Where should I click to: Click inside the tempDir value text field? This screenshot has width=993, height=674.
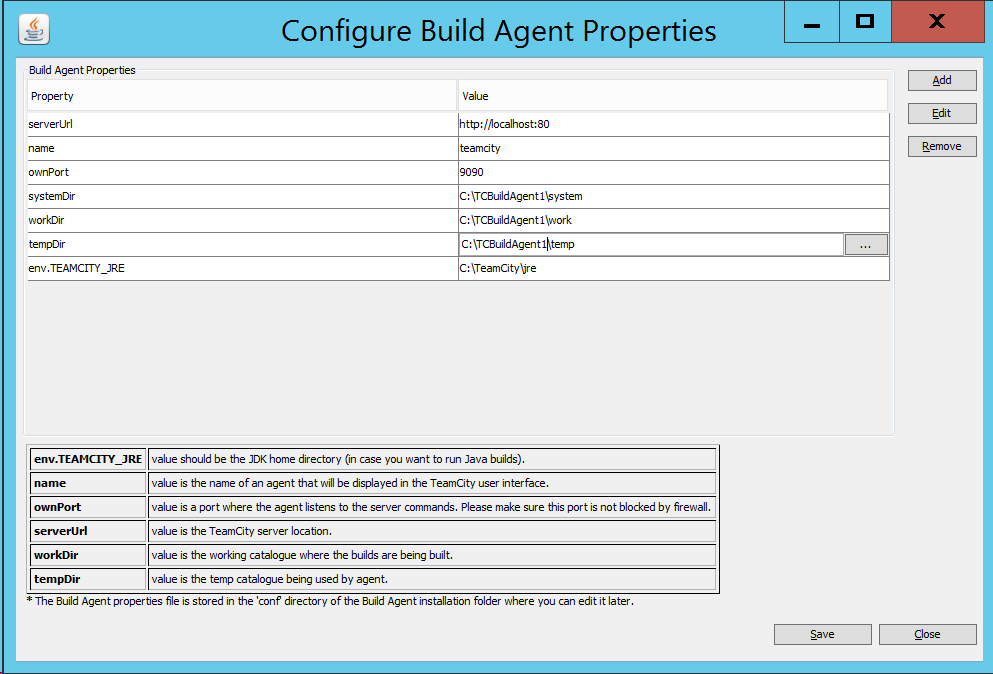pos(651,245)
